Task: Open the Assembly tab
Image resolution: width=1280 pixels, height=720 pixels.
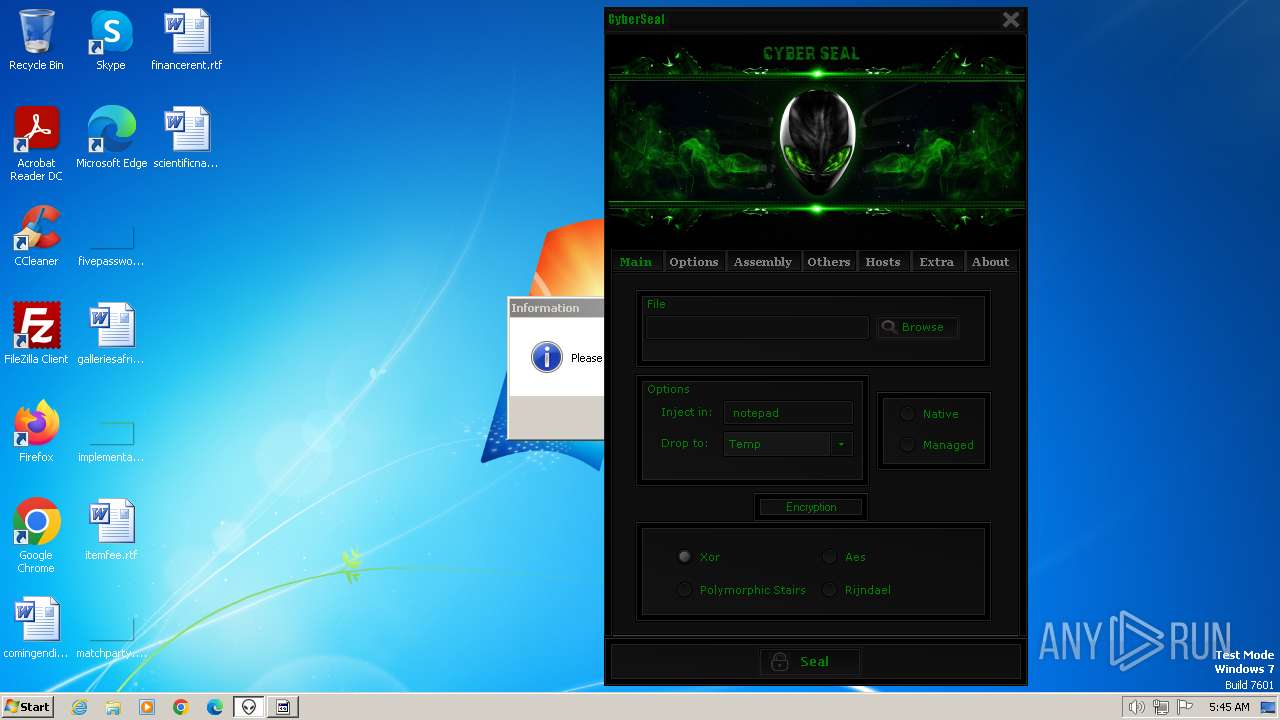Action: pyautogui.click(x=763, y=262)
